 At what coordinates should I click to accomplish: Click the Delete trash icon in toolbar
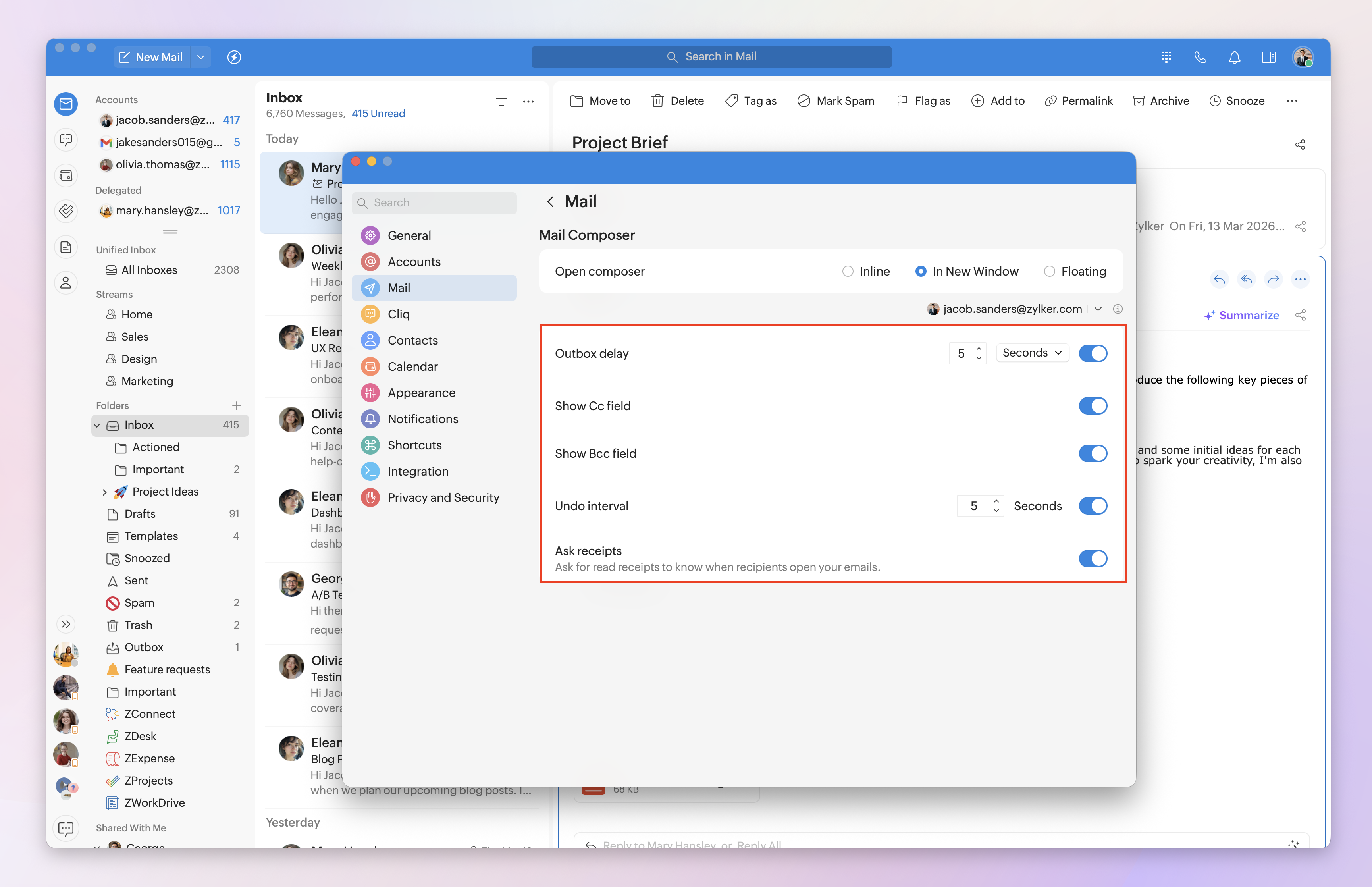tap(657, 101)
